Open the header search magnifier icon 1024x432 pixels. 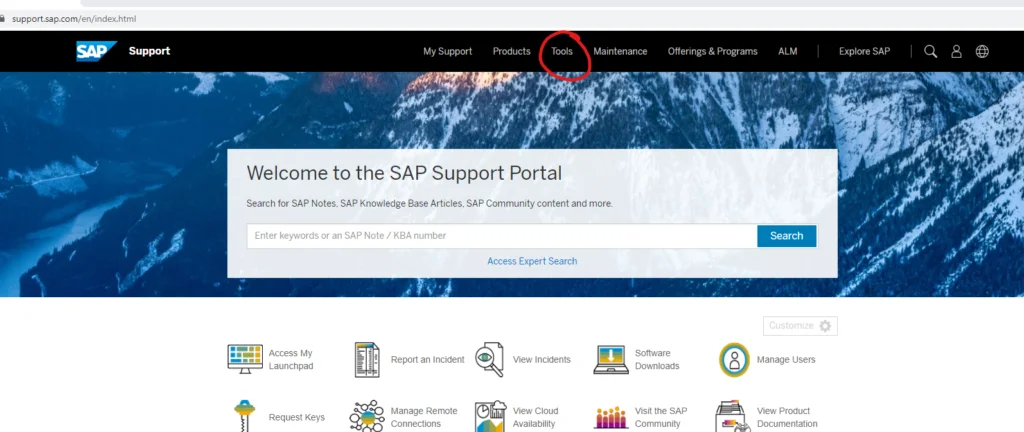point(931,51)
